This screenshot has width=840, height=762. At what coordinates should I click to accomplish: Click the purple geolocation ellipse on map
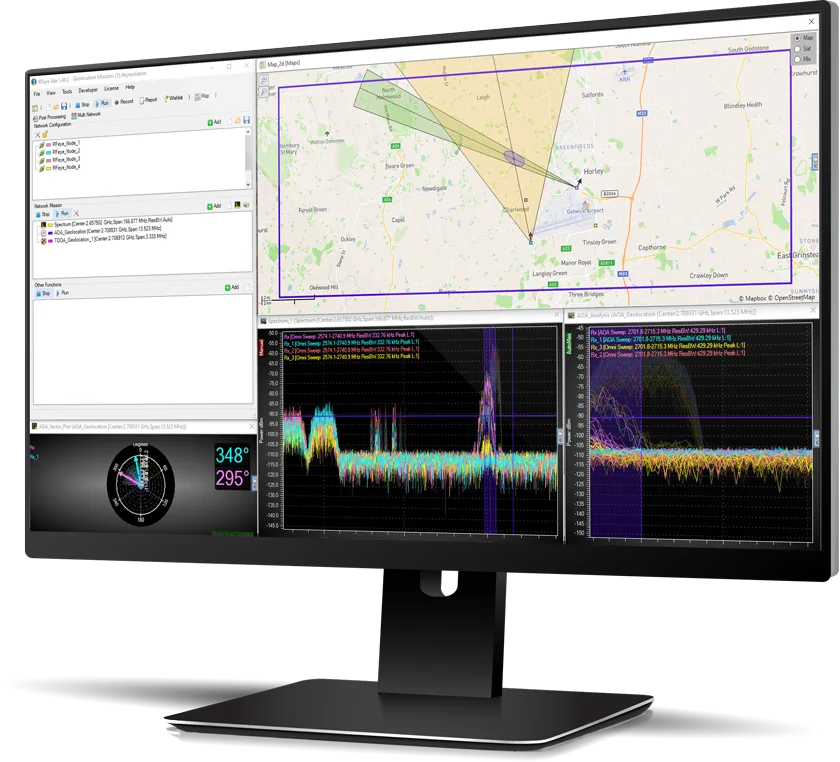(x=514, y=158)
